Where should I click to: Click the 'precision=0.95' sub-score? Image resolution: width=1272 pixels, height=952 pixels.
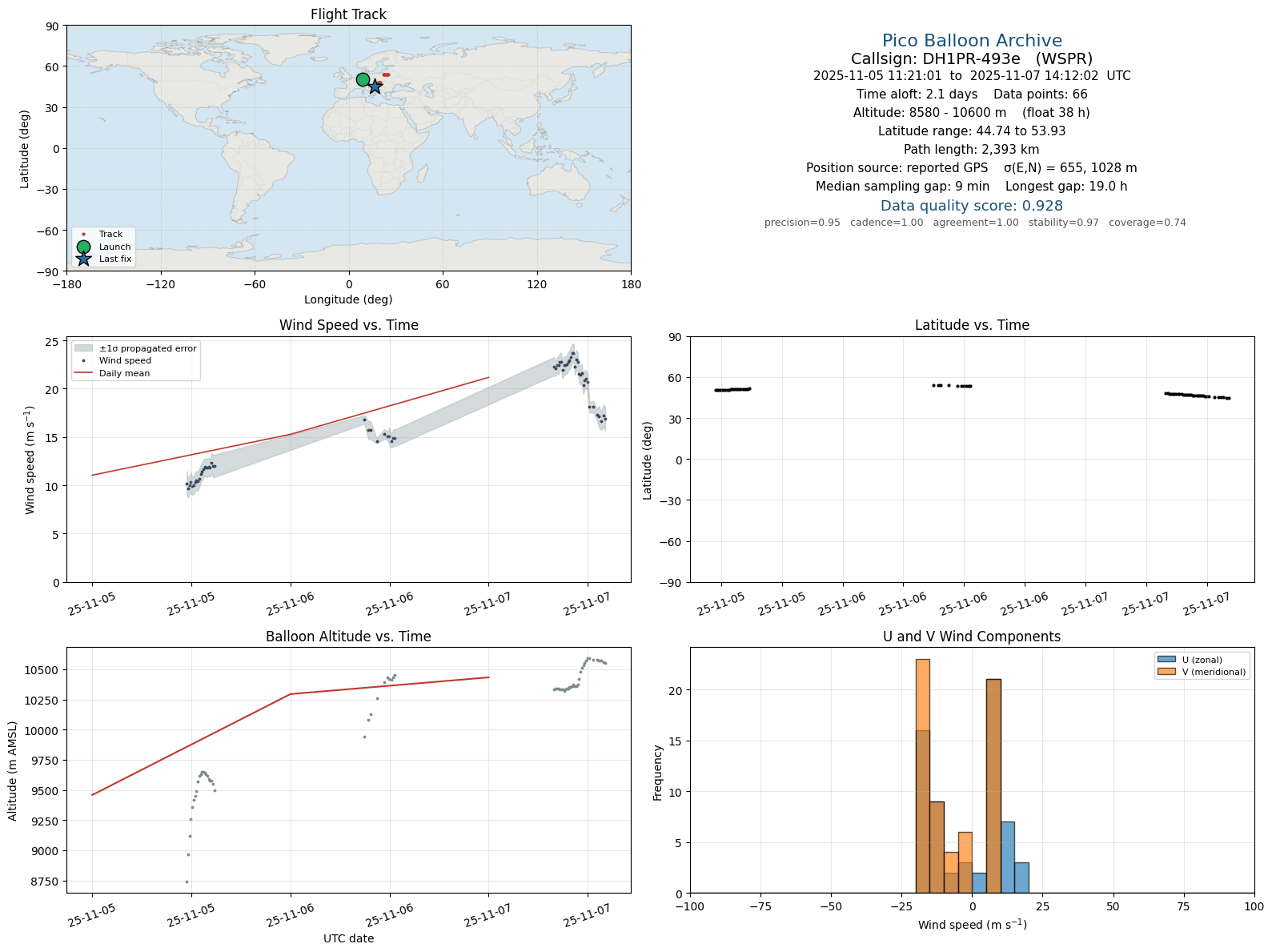click(x=802, y=223)
